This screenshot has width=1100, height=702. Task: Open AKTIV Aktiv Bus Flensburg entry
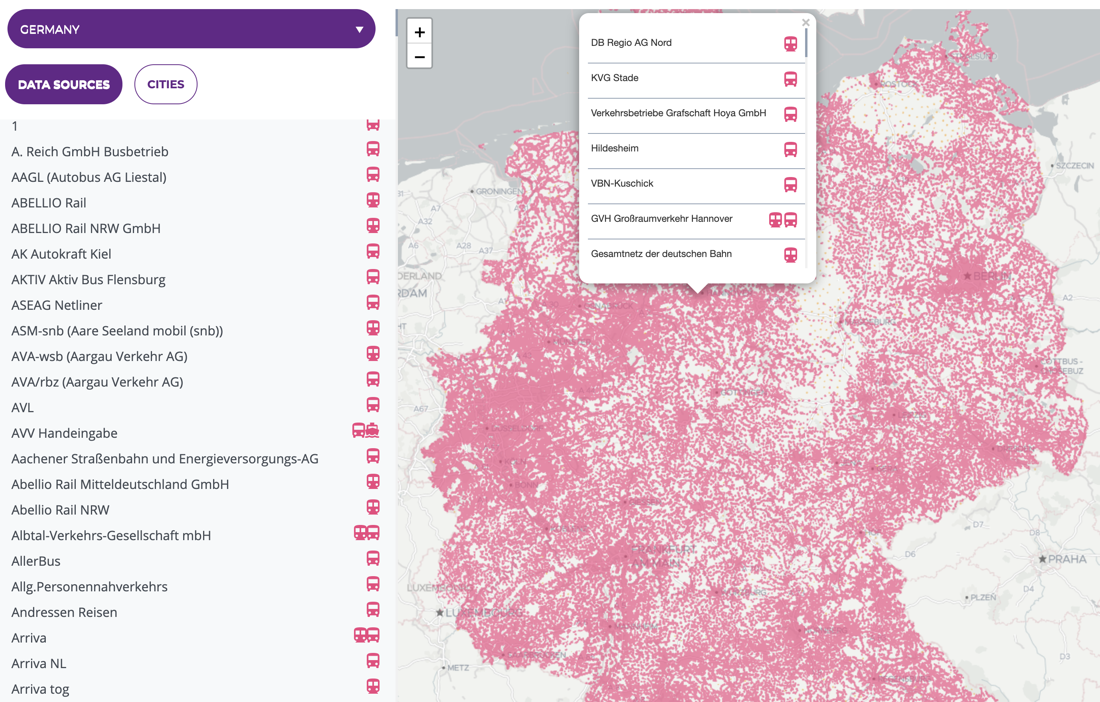tap(88, 280)
